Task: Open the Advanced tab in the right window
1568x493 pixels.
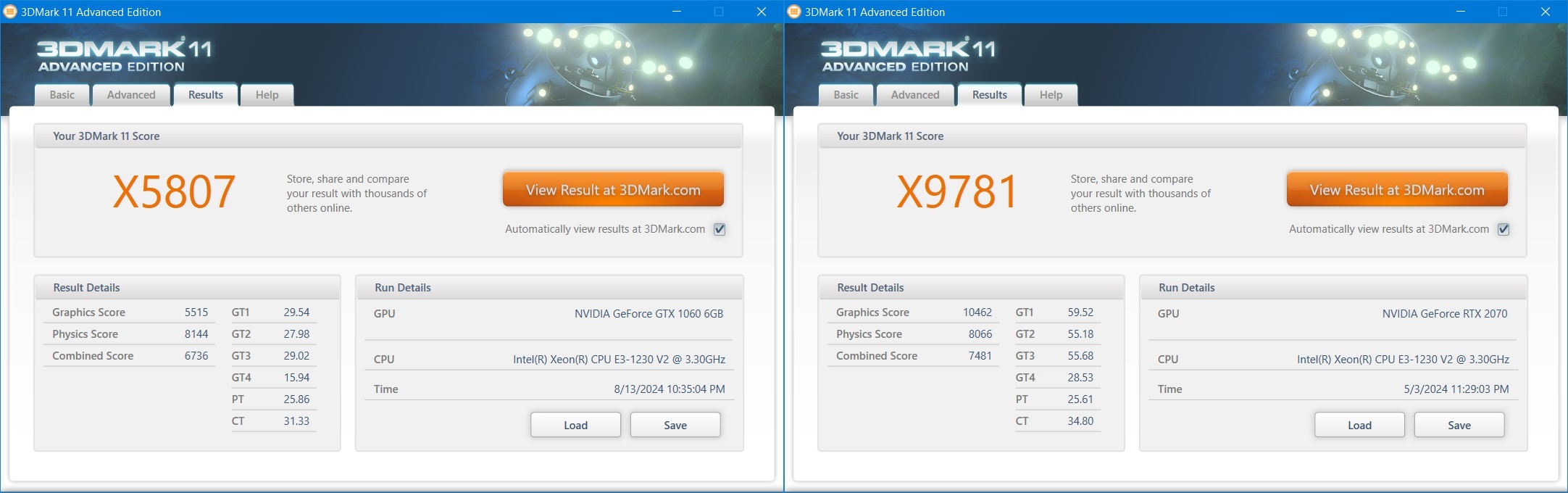Action: 915,95
